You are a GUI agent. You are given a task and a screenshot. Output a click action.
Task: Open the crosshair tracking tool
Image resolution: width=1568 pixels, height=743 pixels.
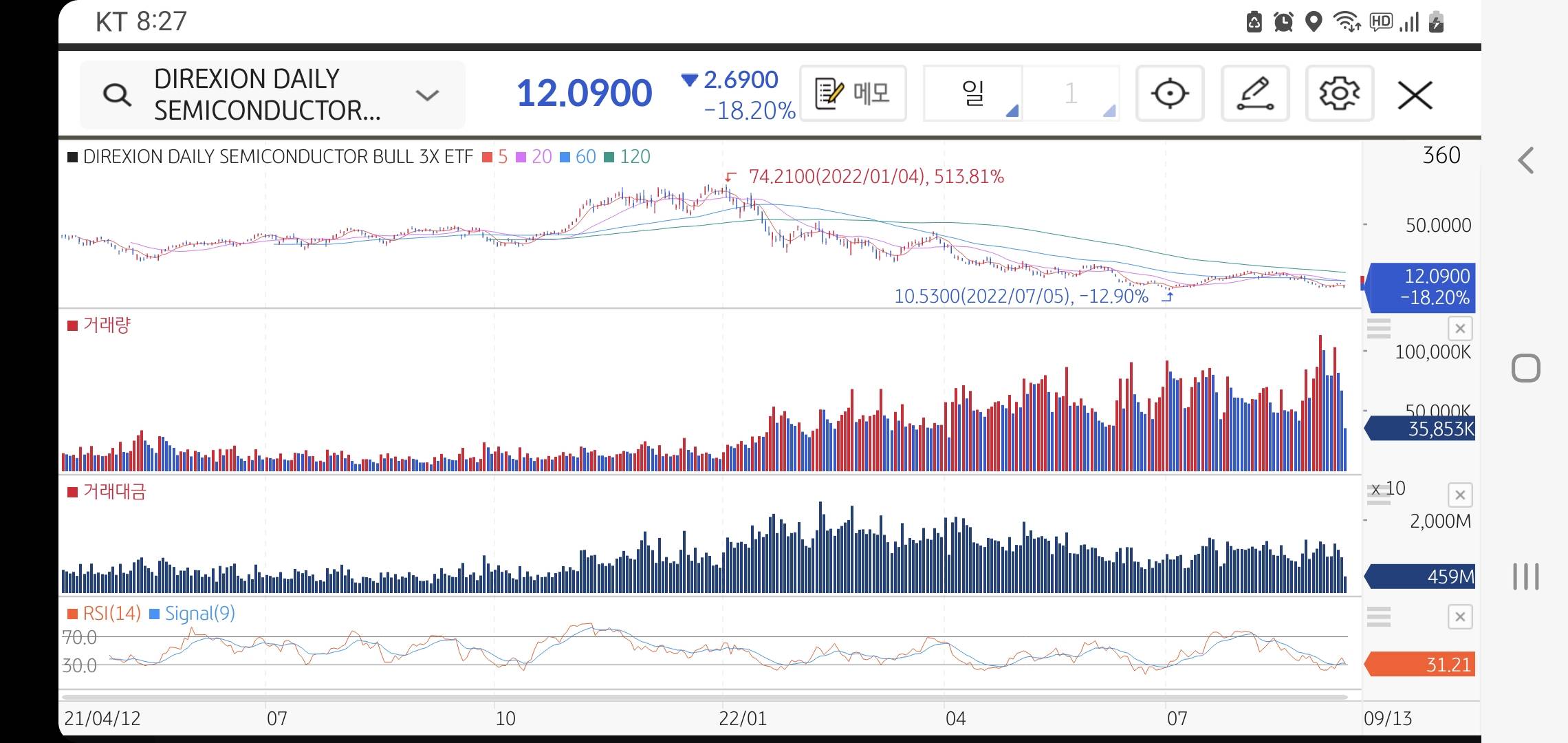point(1169,94)
